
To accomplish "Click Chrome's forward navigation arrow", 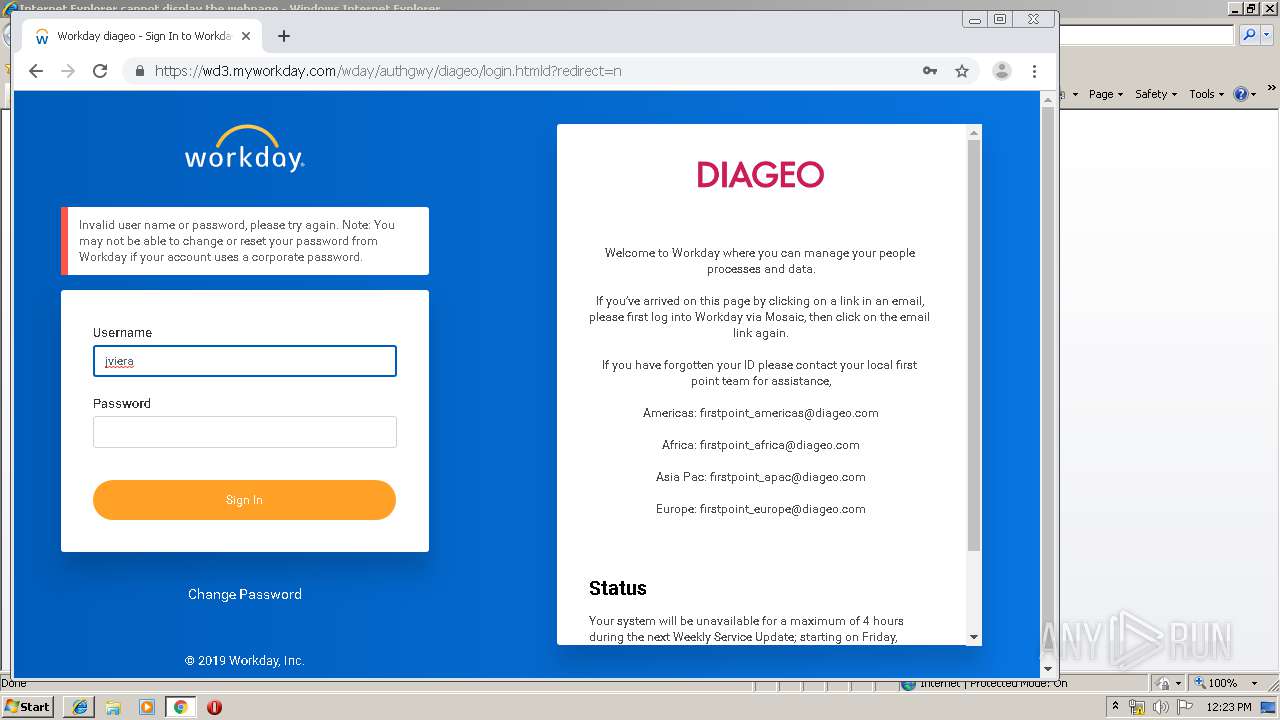I will click(68, 71).
